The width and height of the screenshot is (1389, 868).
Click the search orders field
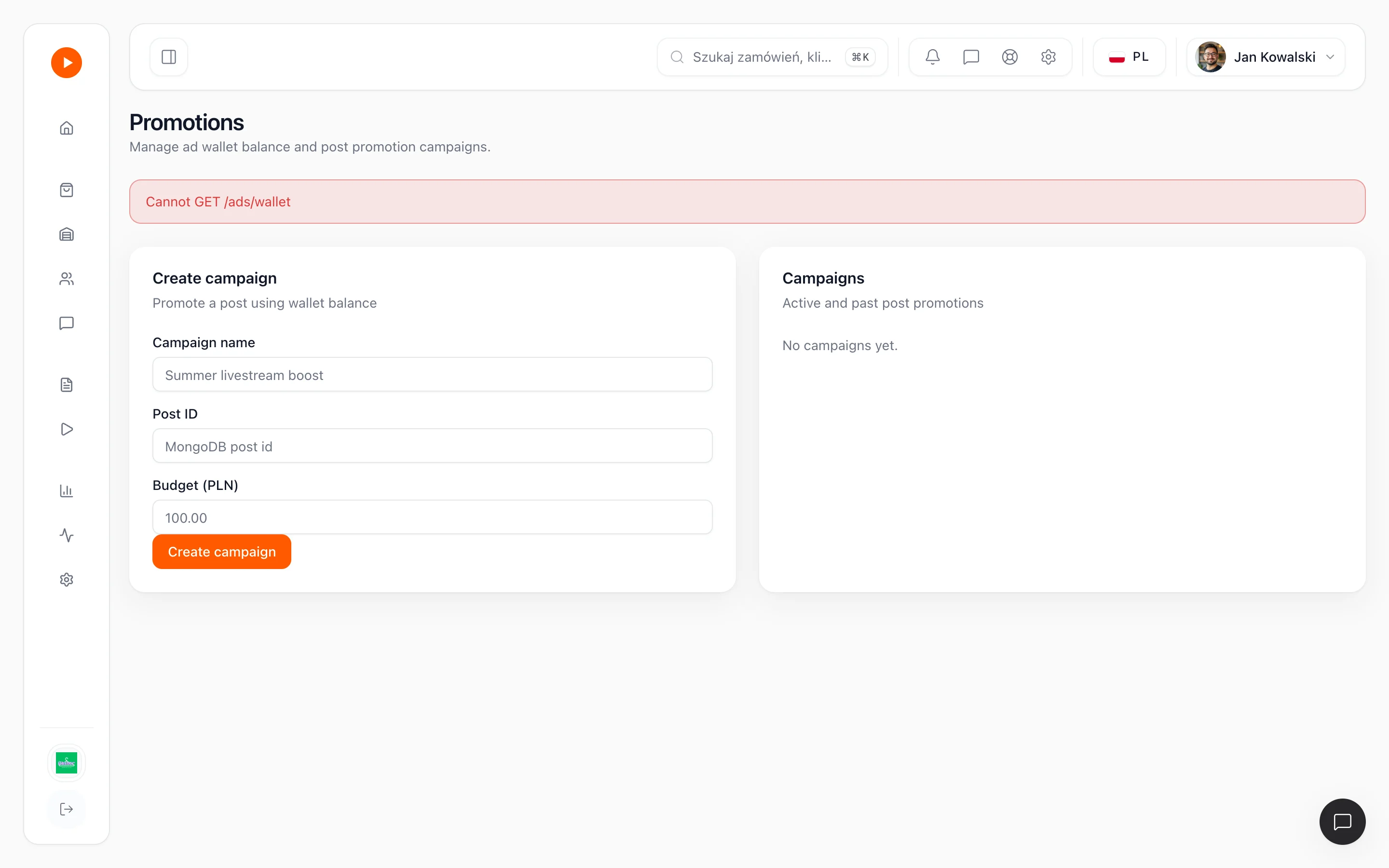[772, 57]
